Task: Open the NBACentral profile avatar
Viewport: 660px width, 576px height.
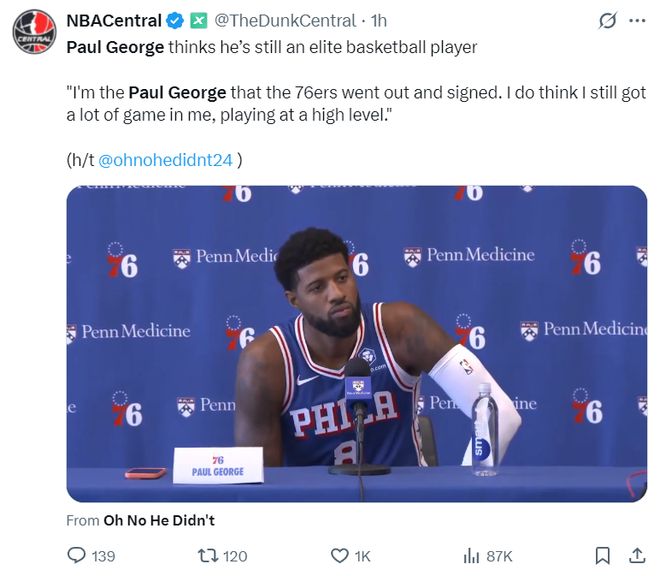Action: pyautogui.click(x=34, y=31)
